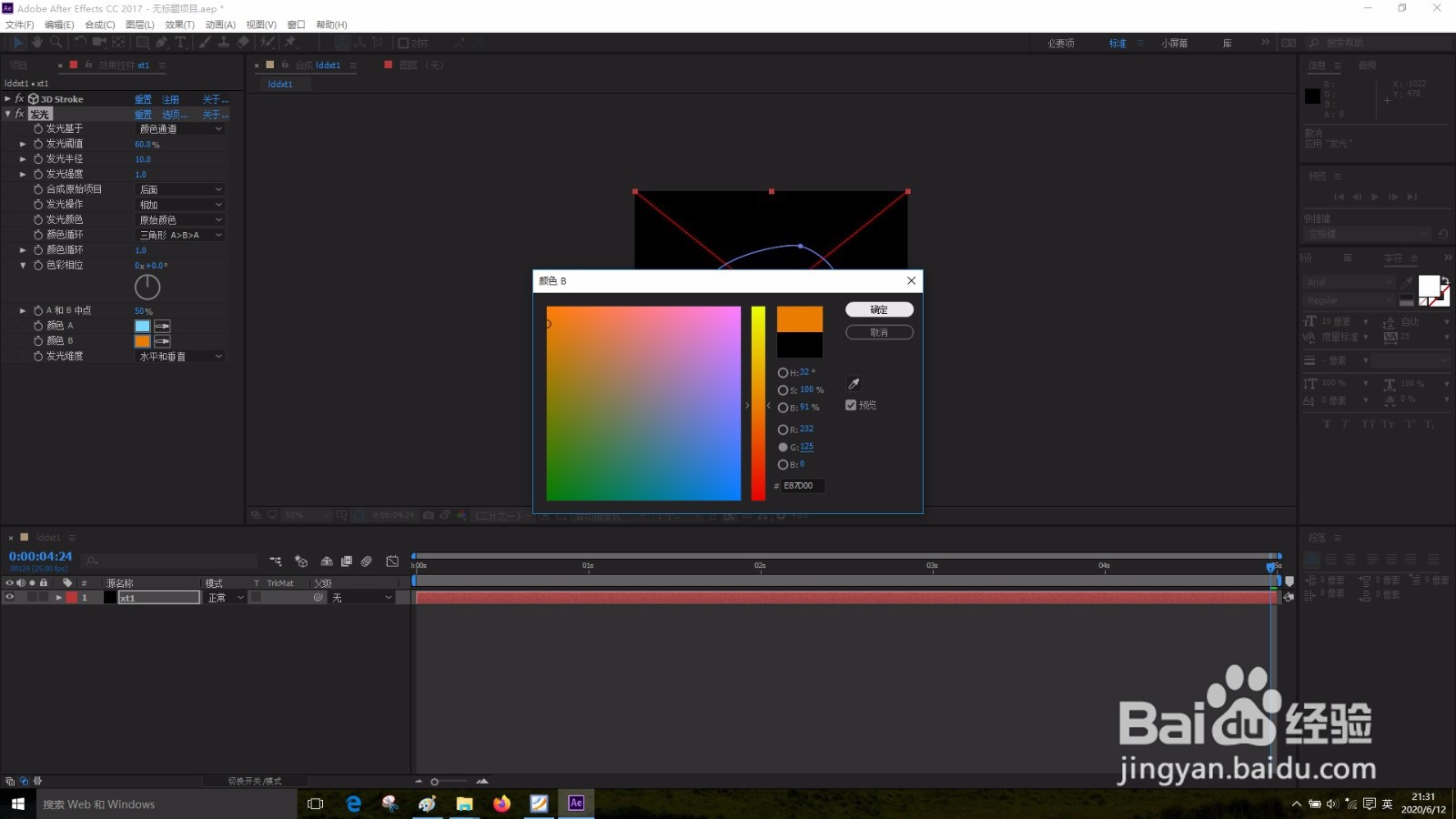Image resolution: width=1456 pixels, height=819 pixels.
Task: Open File Explorer from the taskbar
Action: [465, 804]
